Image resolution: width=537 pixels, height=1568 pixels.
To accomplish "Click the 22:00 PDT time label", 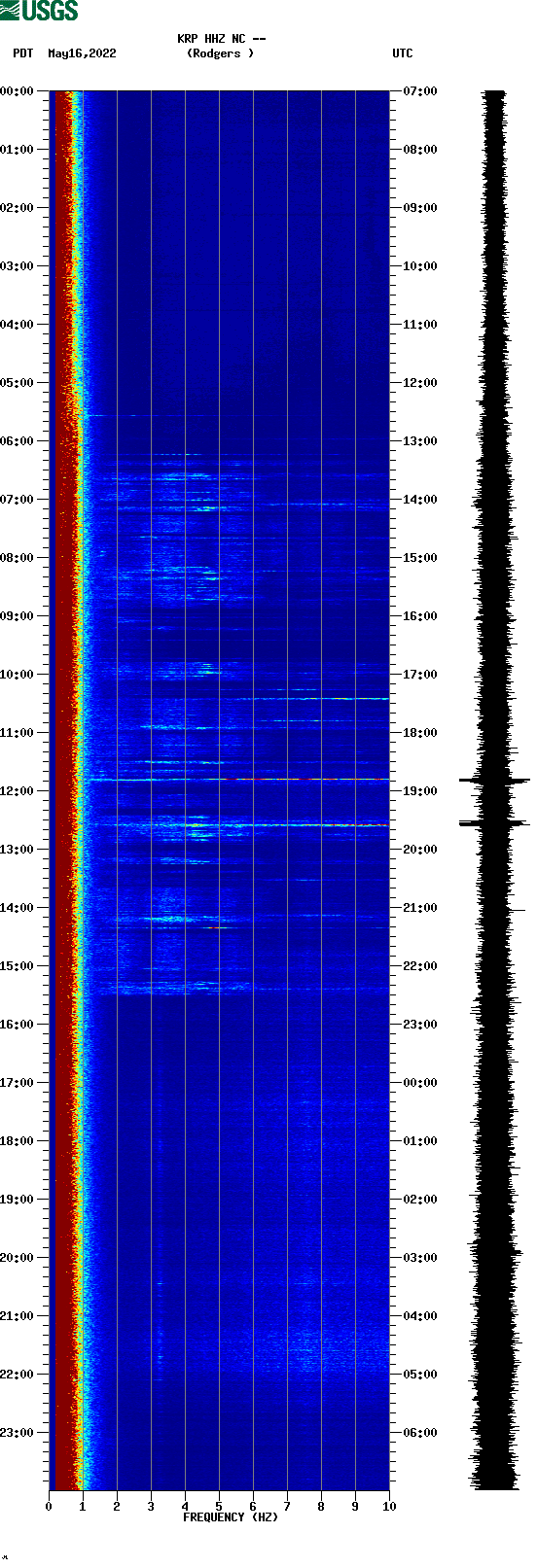I will [18, 1375].
